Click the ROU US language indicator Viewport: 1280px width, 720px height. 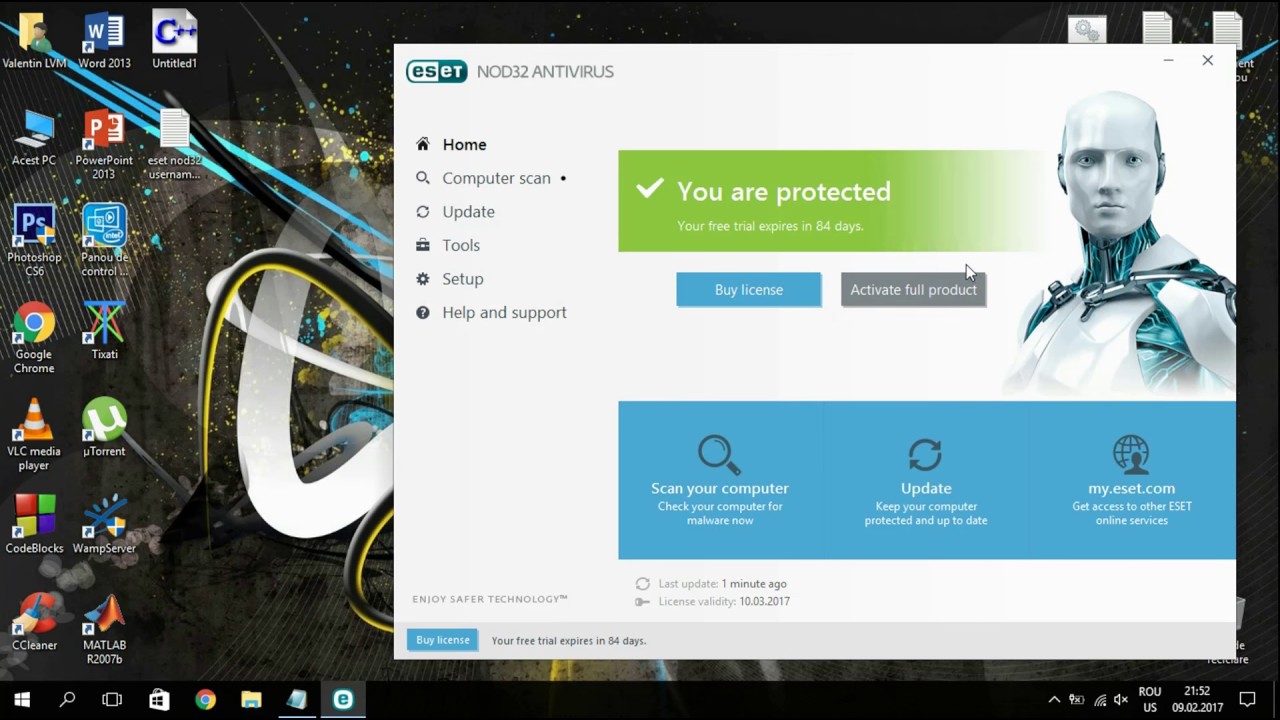[1150, 700]
